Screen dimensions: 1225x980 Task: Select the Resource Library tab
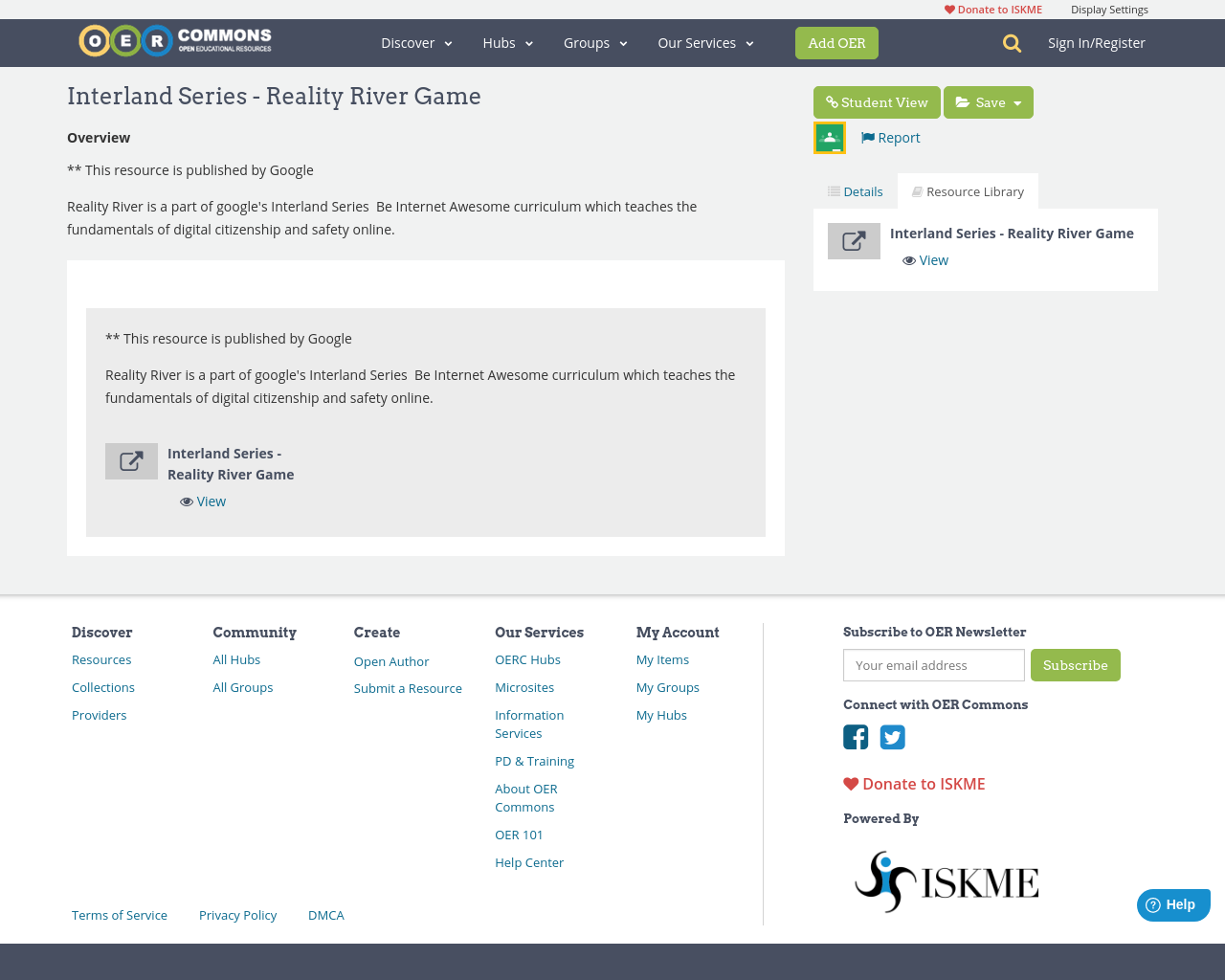click(x=968, y=191)
